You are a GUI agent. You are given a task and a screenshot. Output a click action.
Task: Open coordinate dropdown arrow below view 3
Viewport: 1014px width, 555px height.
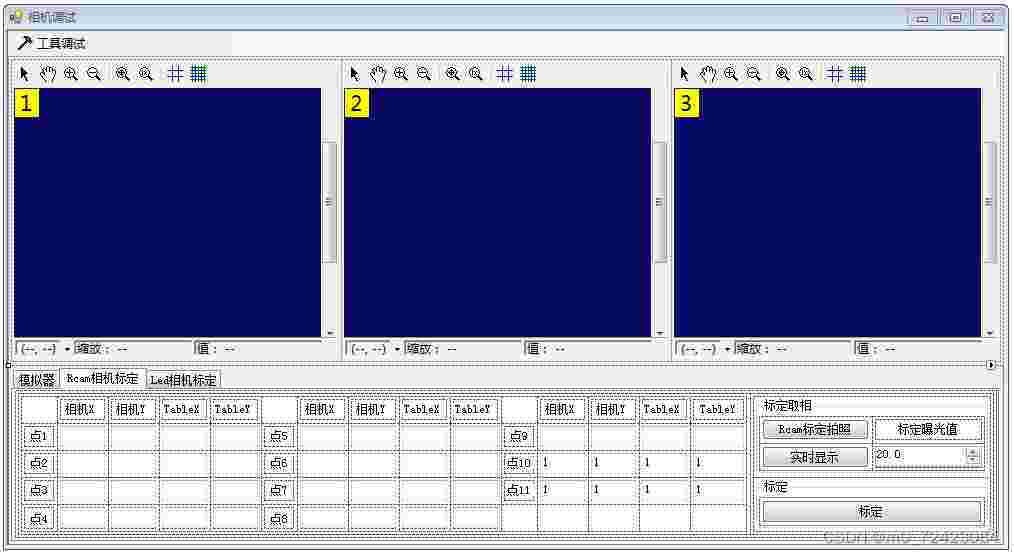pos(727,349)
